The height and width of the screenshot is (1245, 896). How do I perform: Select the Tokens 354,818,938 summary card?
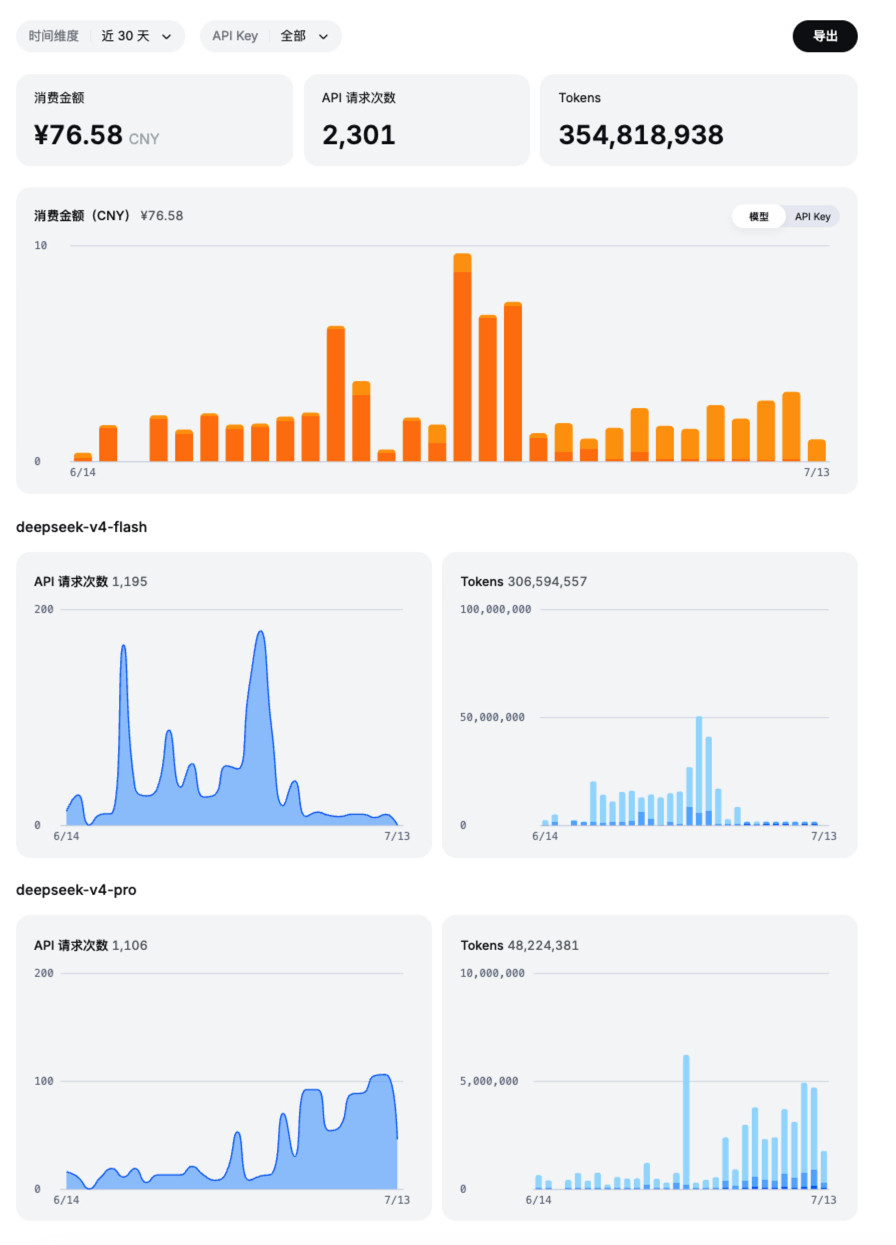click(x=699, y=120)
